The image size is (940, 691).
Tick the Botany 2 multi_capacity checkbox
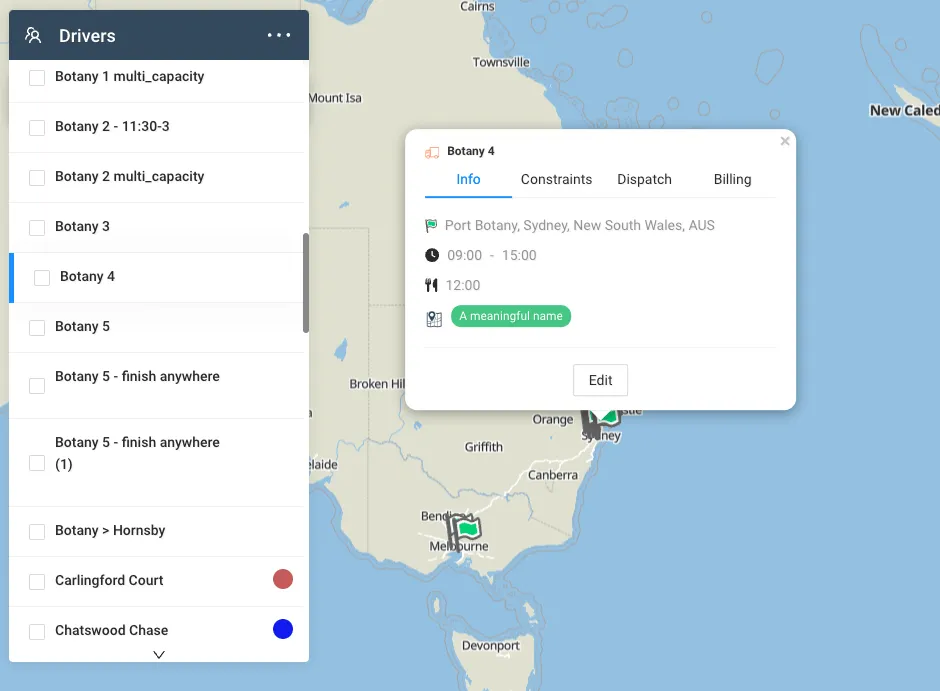coord(37,178)
